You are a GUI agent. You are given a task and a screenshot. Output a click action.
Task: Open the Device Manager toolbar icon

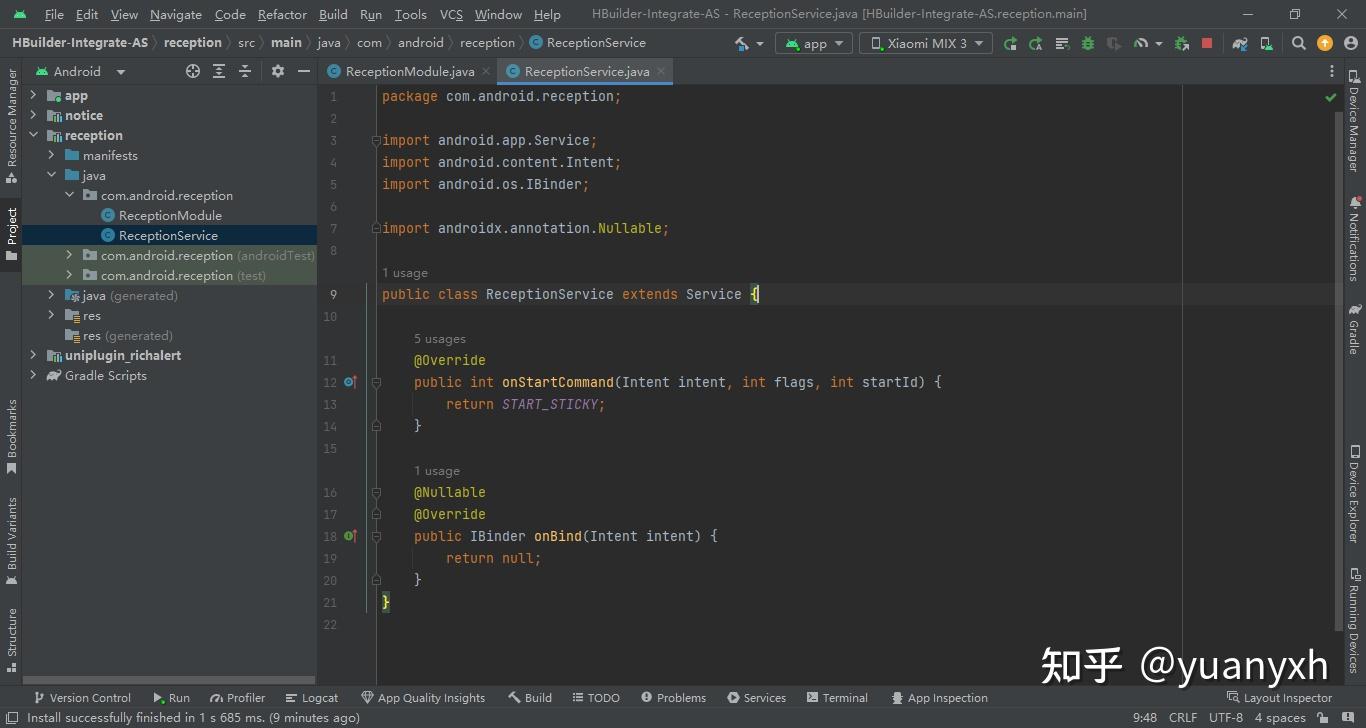pos(1266,43)
